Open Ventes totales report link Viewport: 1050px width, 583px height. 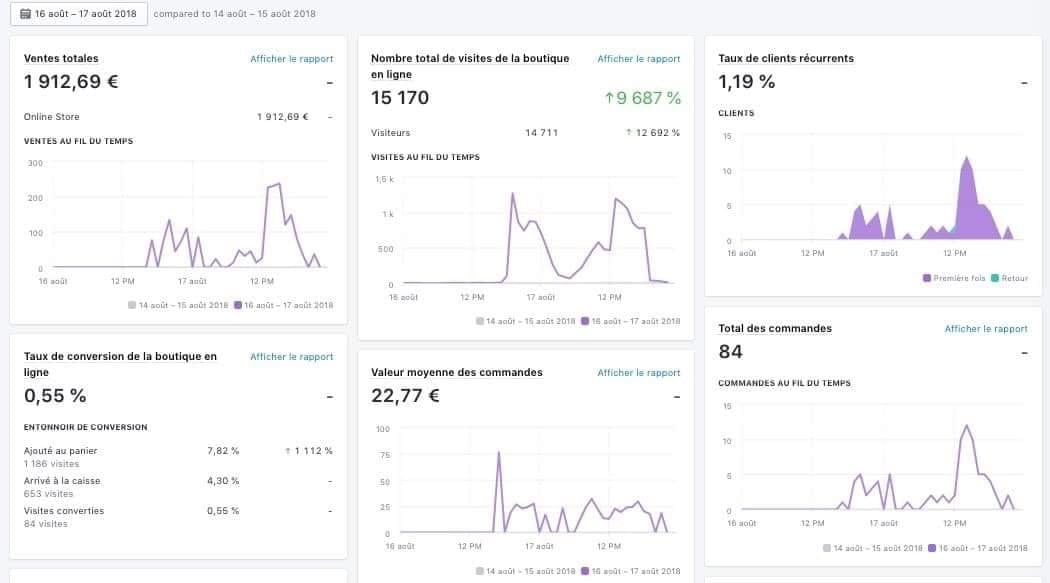tap(291, 59)
